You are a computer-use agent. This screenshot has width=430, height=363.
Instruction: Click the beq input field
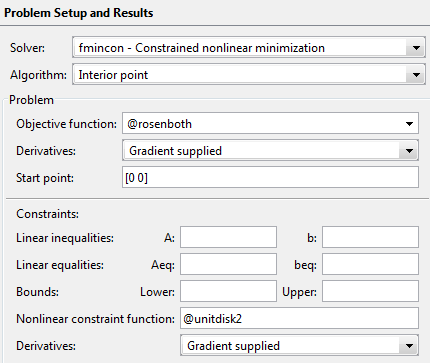tap(370, 264)
